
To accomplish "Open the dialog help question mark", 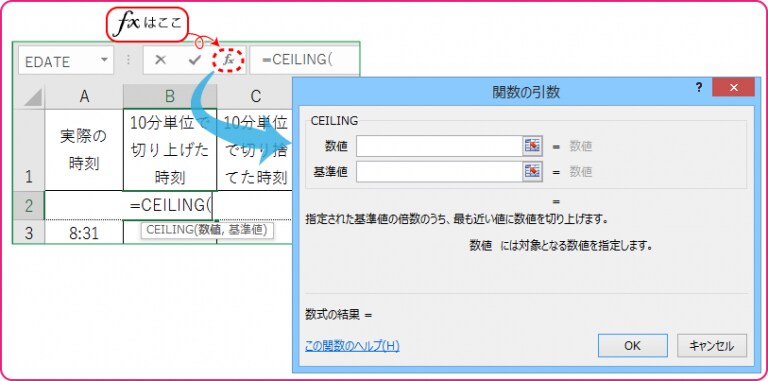I will (698, 87).
